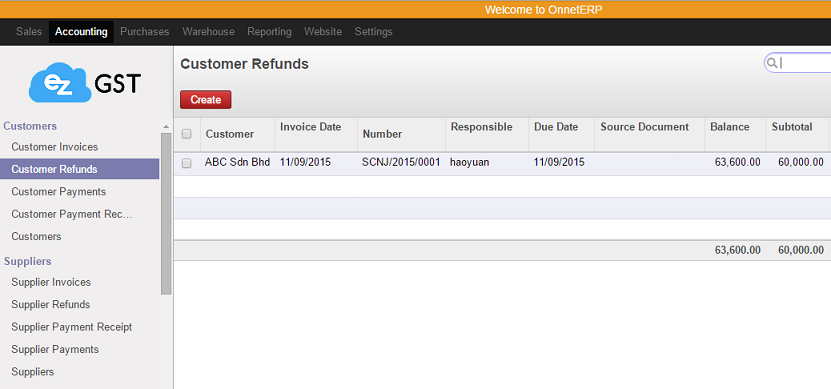Select Customer Refunds in sidebar
Image resolution: width=831 pixels, height=389 pixels.
[x=79, y=169]
